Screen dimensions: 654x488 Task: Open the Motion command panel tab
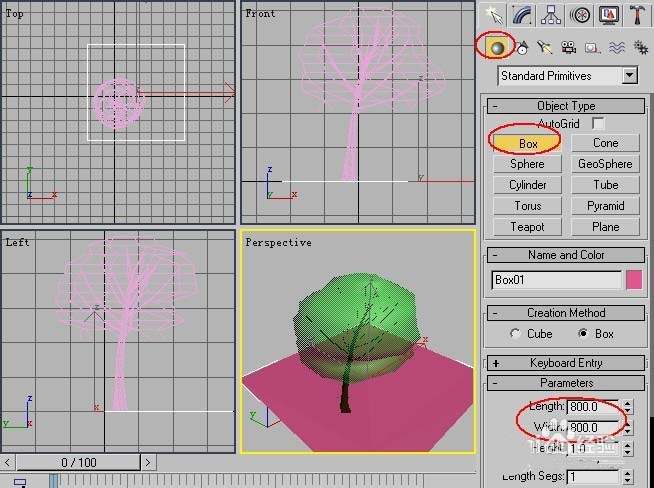(x=580, y=15)
